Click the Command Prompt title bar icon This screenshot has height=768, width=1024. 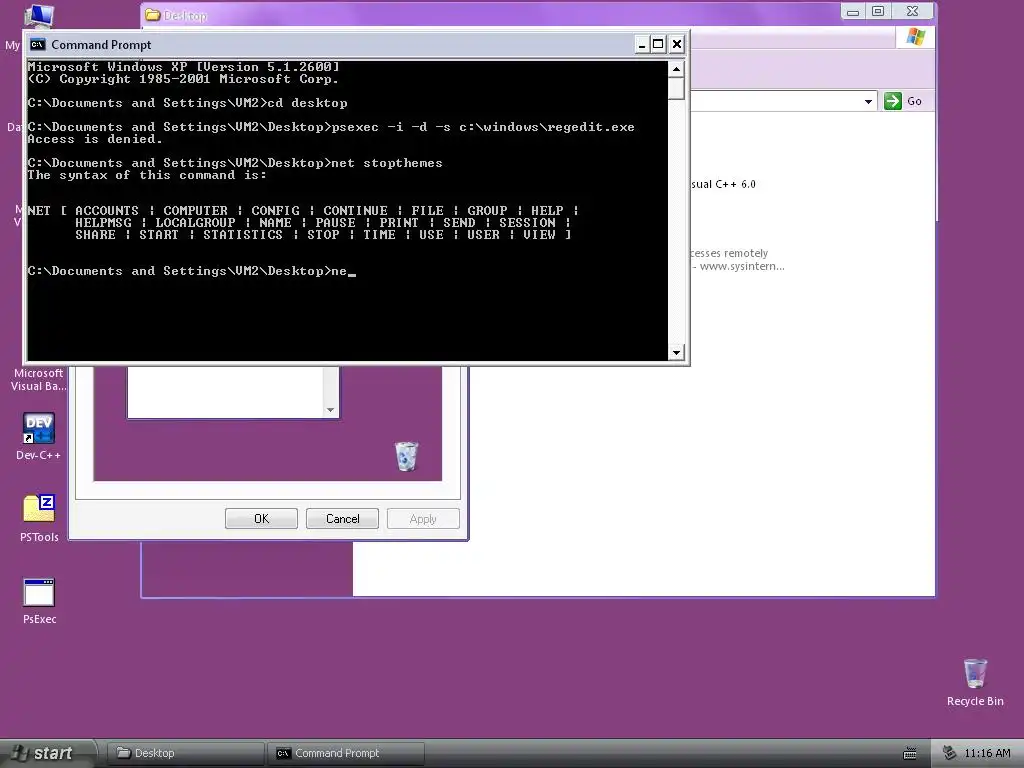pos(38,44)
